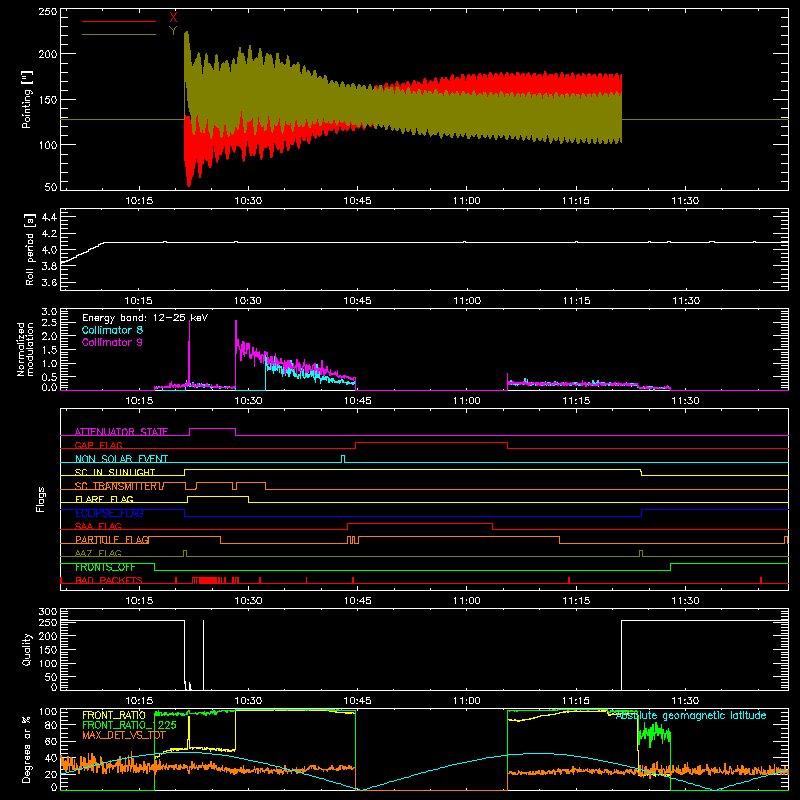800x800 pixels.
Task: Click the 300 value on the Quality axis
Action: point(48,612)
